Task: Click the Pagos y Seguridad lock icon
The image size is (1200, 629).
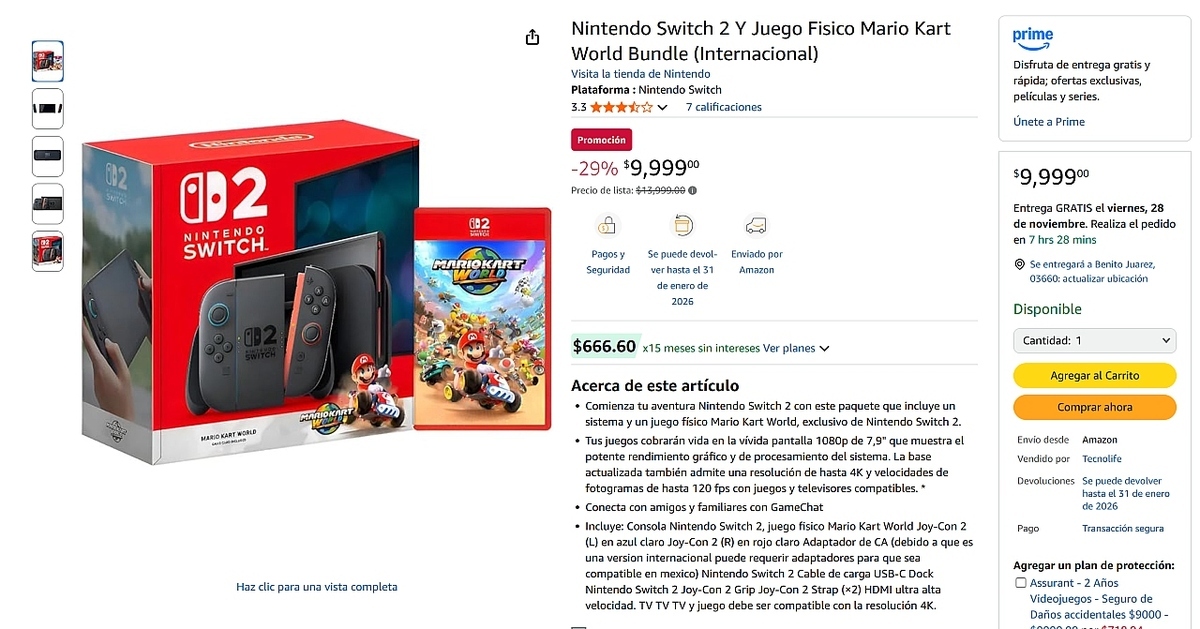Action: pos(608,227)
